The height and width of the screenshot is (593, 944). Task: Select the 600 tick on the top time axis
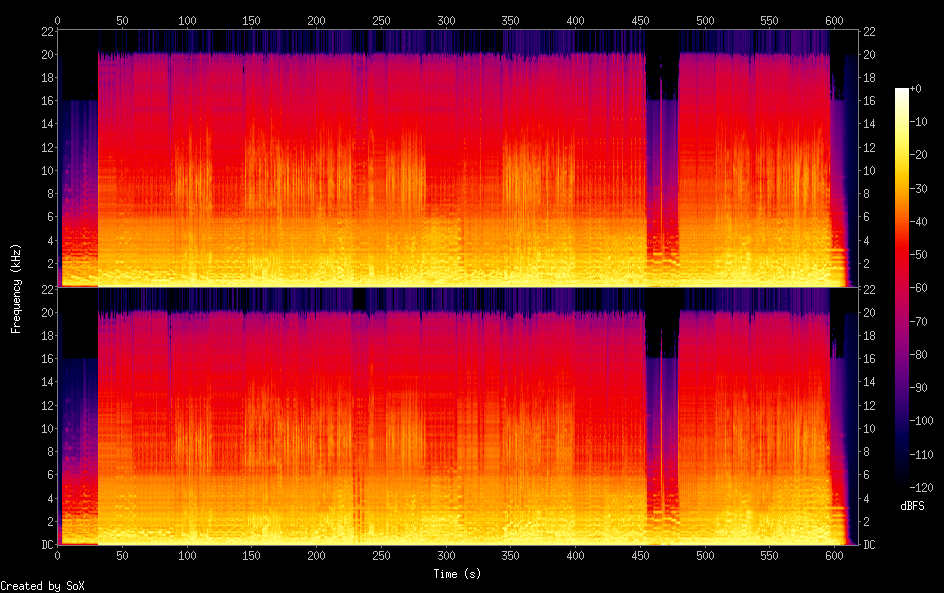coord(834,20)
